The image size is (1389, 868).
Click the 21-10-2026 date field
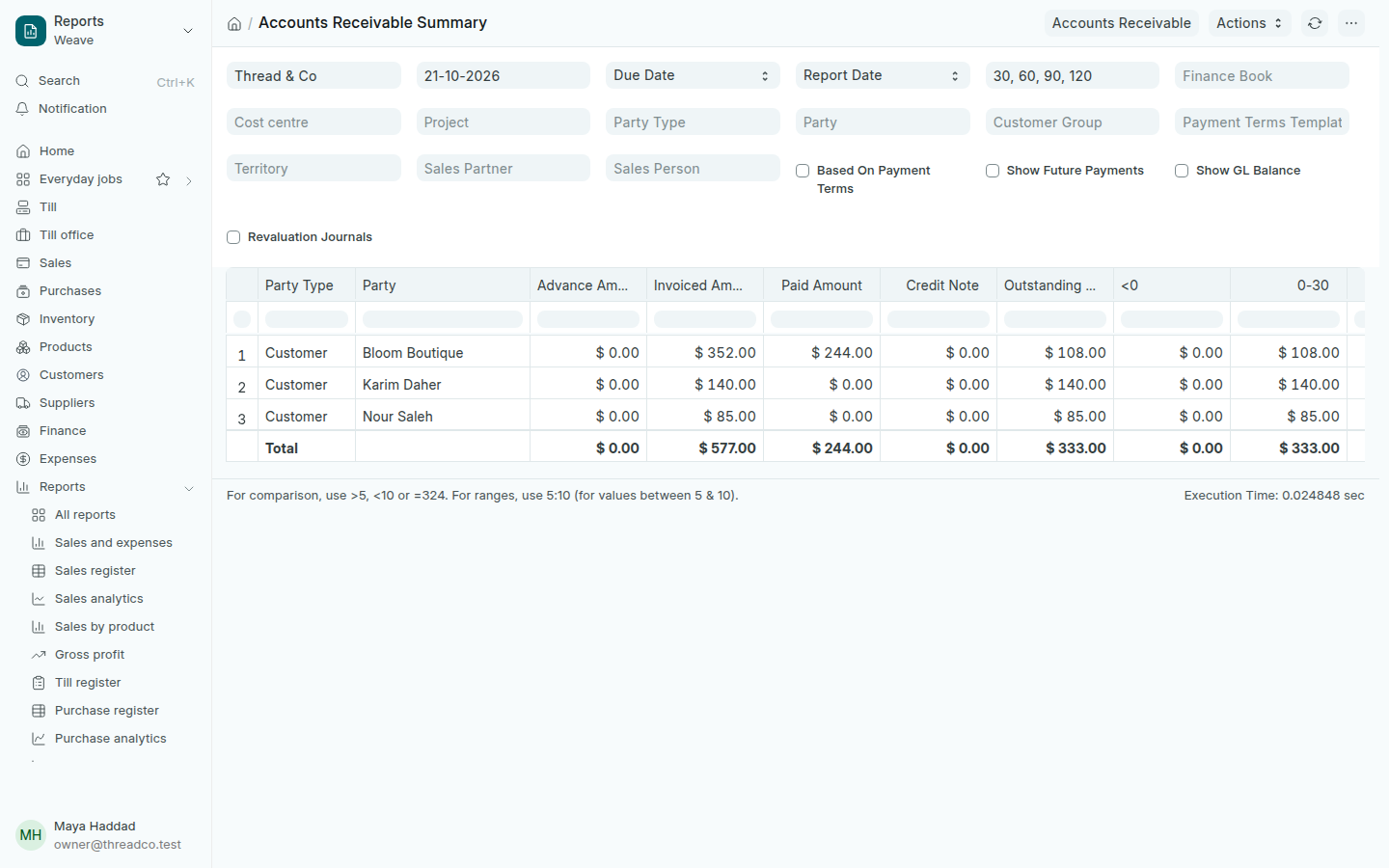coord(503,75)
